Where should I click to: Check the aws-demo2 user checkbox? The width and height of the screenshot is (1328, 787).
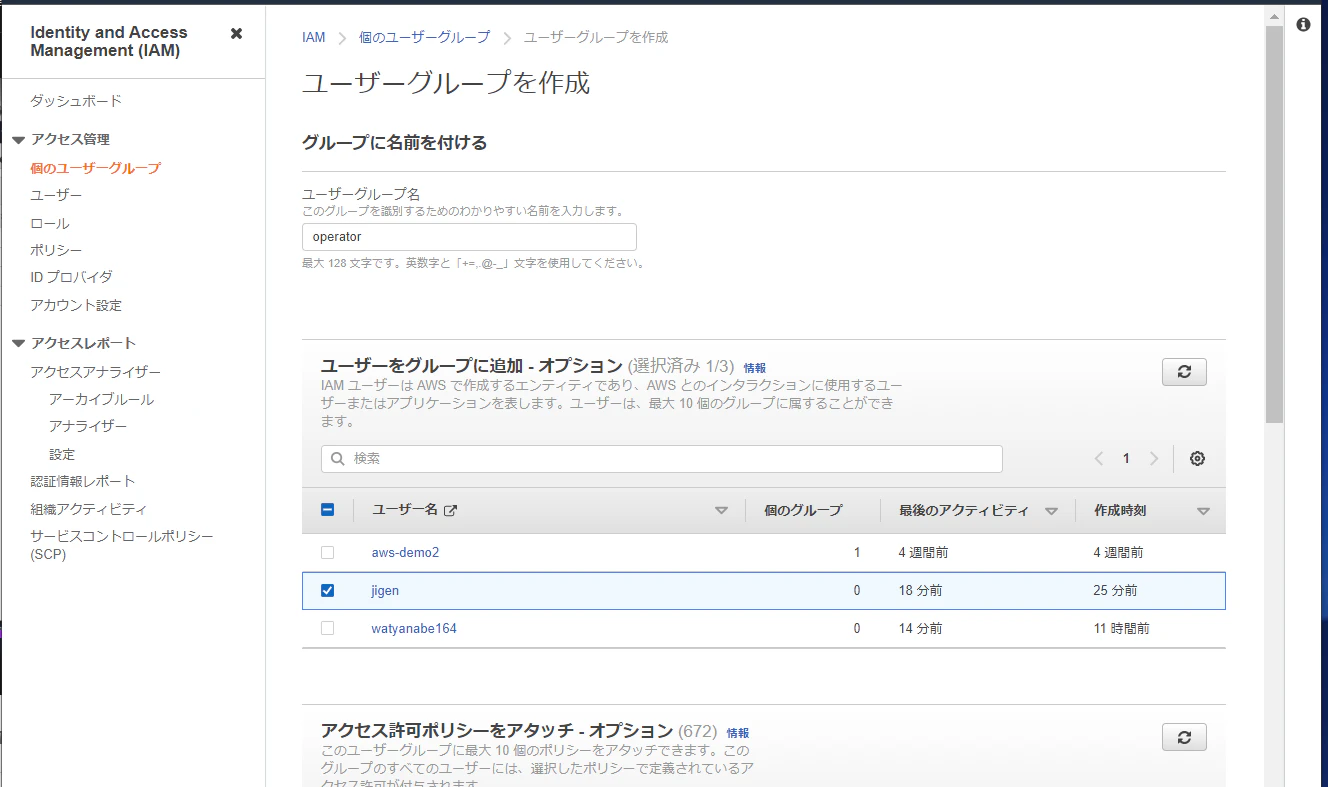click(x=327, y=552)
